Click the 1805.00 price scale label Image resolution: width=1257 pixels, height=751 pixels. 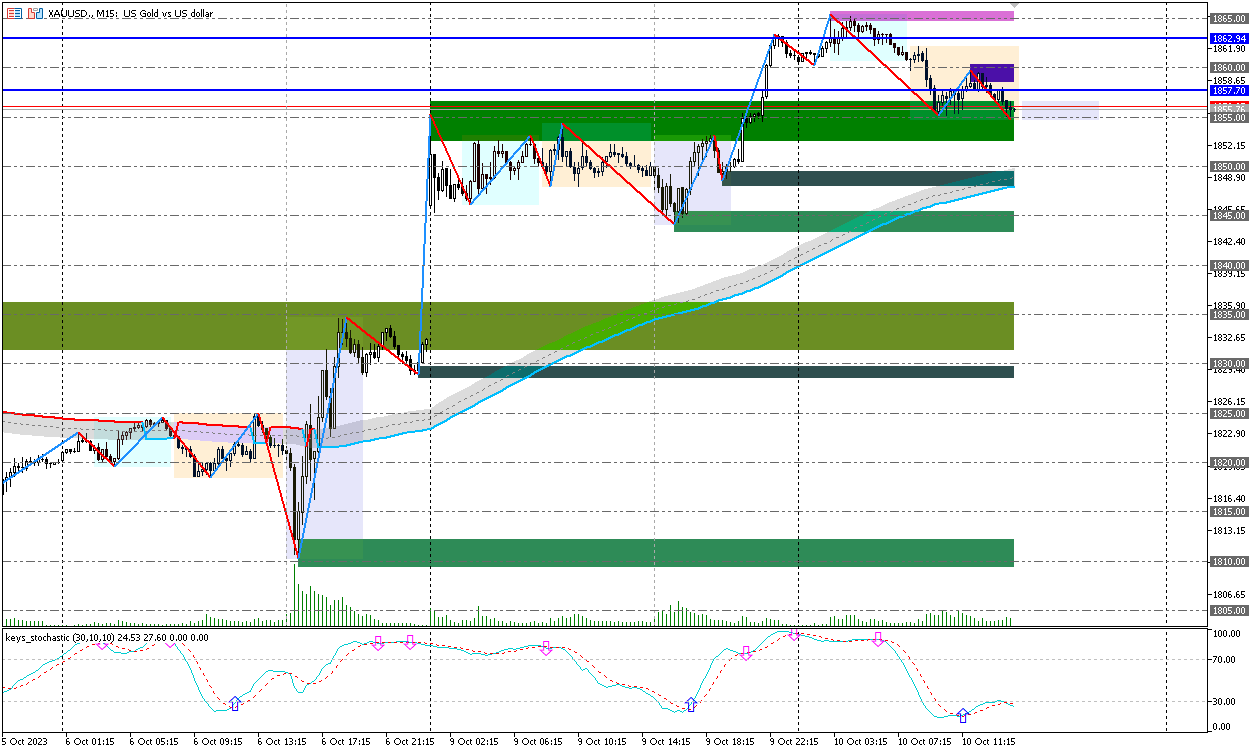point(1228,610)
